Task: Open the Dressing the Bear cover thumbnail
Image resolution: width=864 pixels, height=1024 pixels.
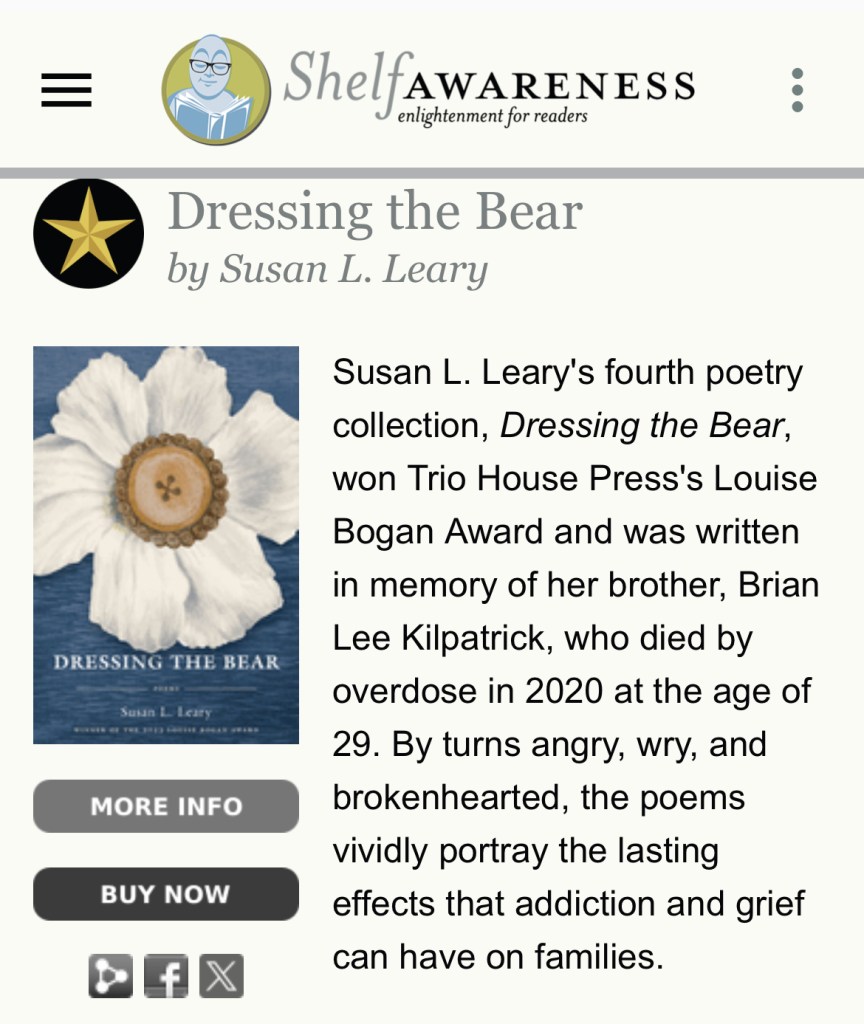Action: (x=166, y=545)
